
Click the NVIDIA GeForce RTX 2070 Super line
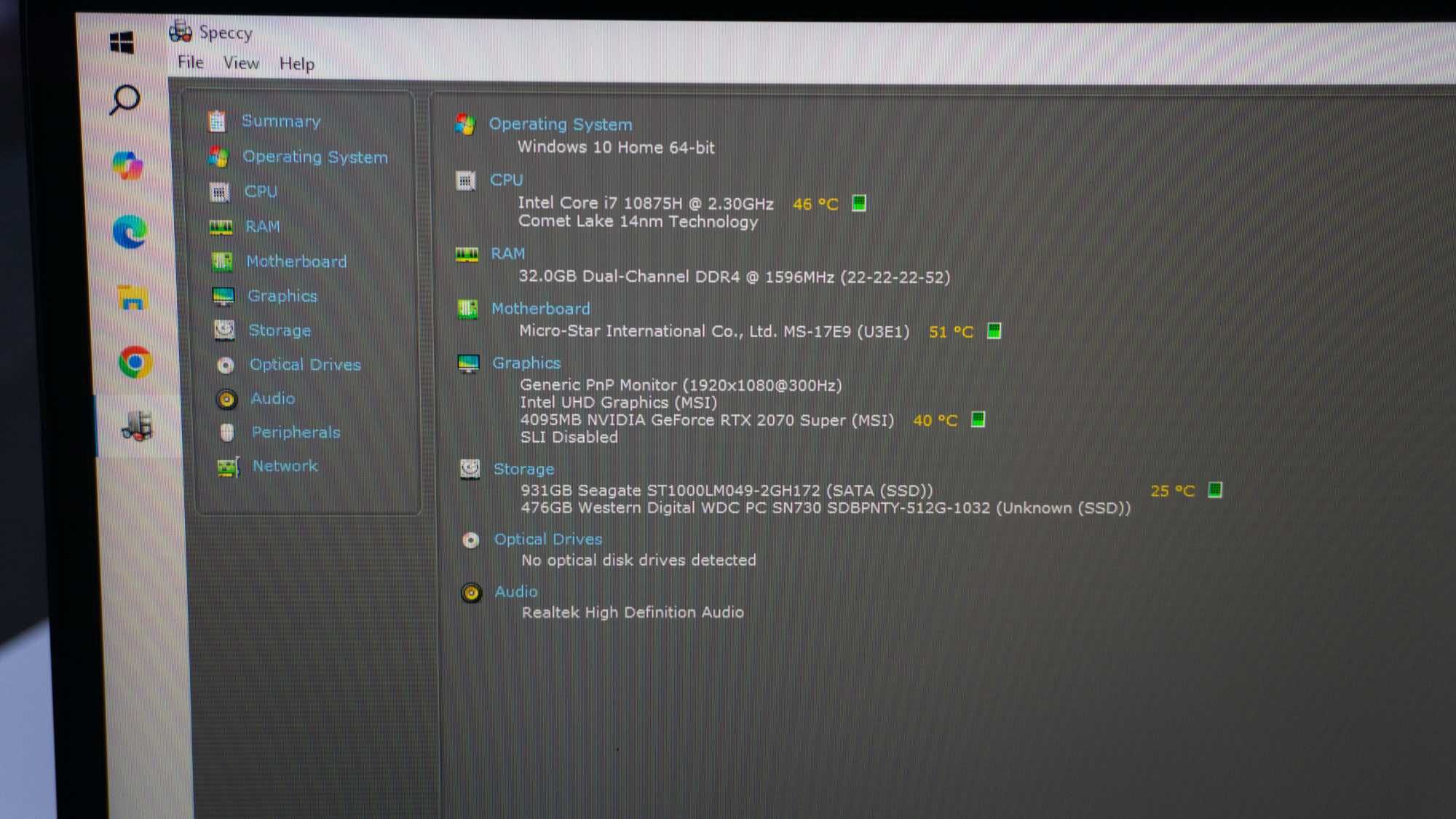[x=707, y=420]
